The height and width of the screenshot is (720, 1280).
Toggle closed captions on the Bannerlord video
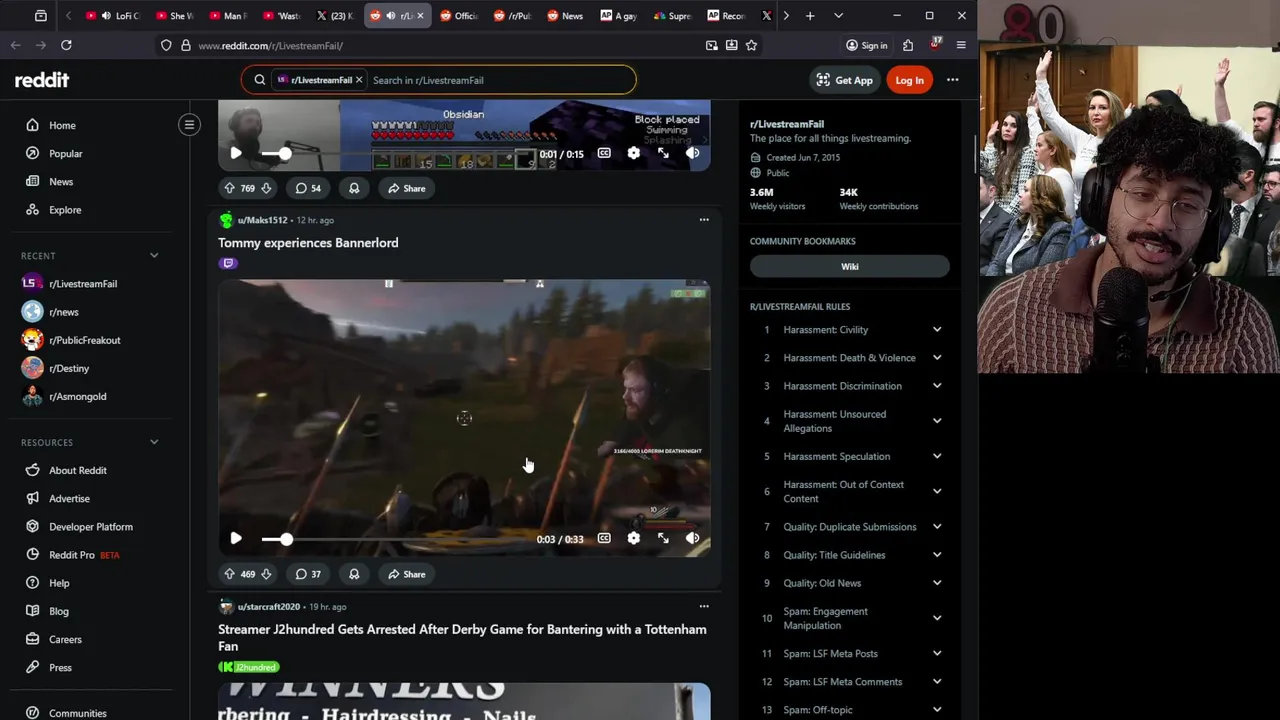[604, 538]
